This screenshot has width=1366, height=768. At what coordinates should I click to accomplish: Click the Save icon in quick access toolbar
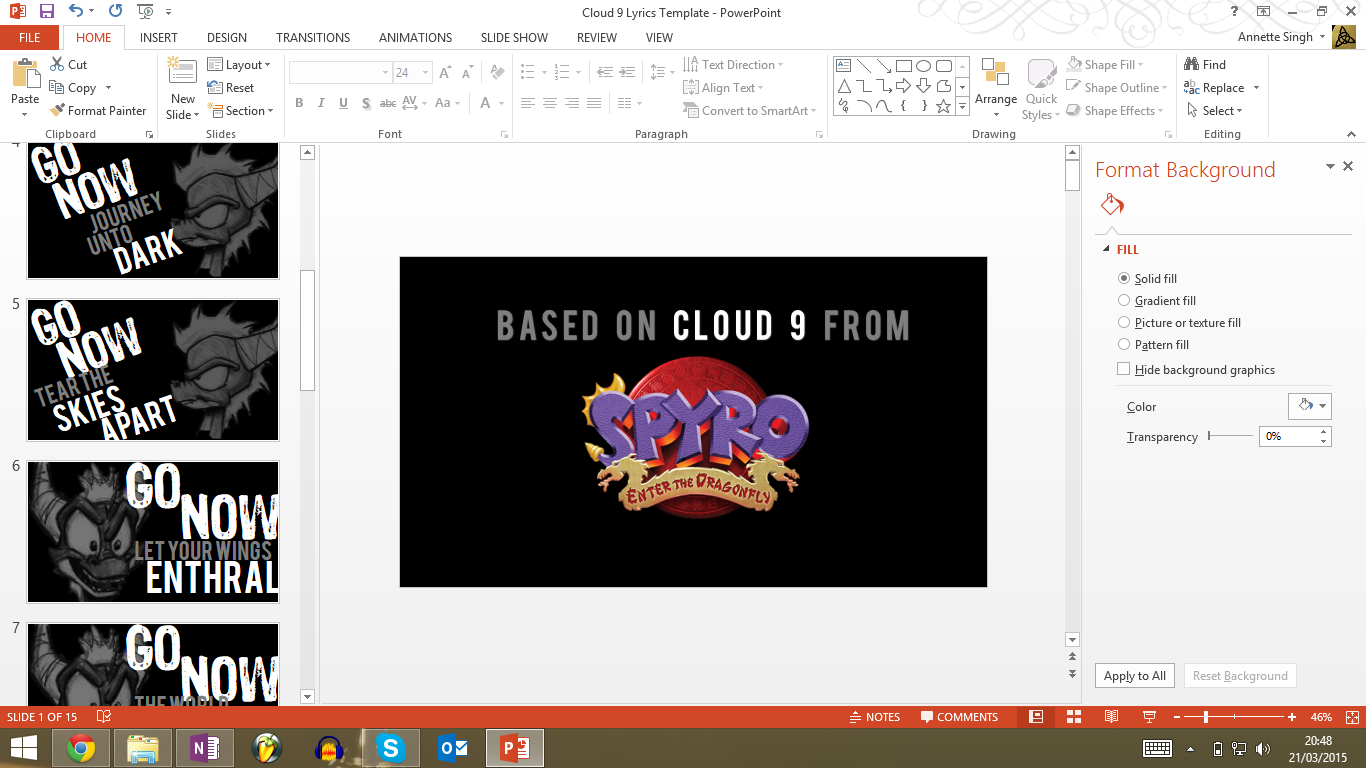pyautogui.click(x=47, y=12)
